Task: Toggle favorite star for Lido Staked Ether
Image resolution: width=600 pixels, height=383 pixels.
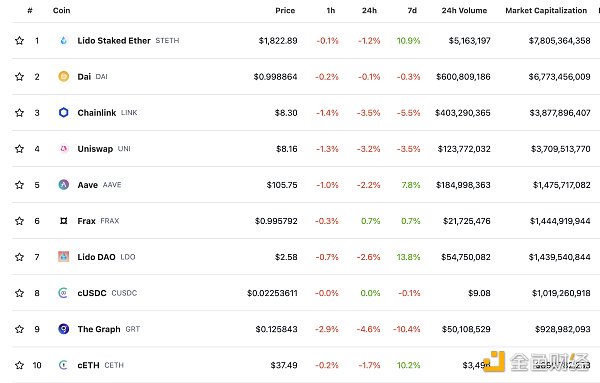Action: pyautogui.click(x=20, y=40)
